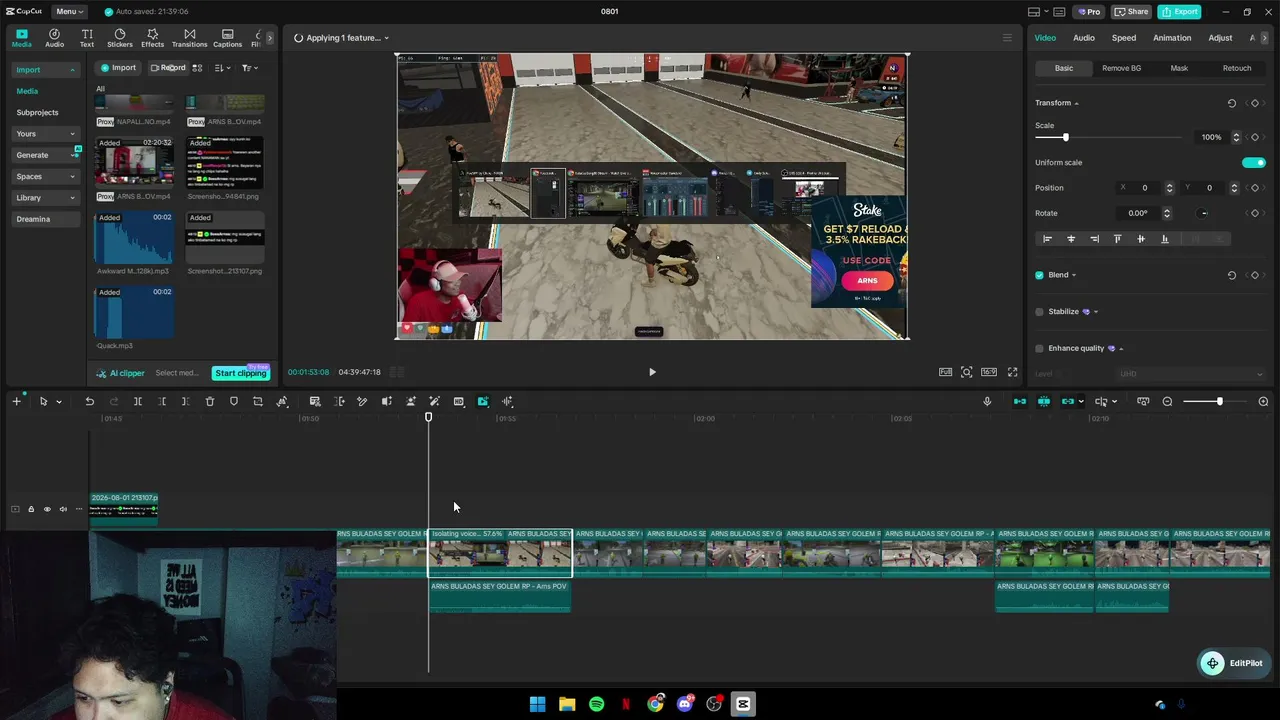Open the selection tool mode dropdown

click(59, 402)
